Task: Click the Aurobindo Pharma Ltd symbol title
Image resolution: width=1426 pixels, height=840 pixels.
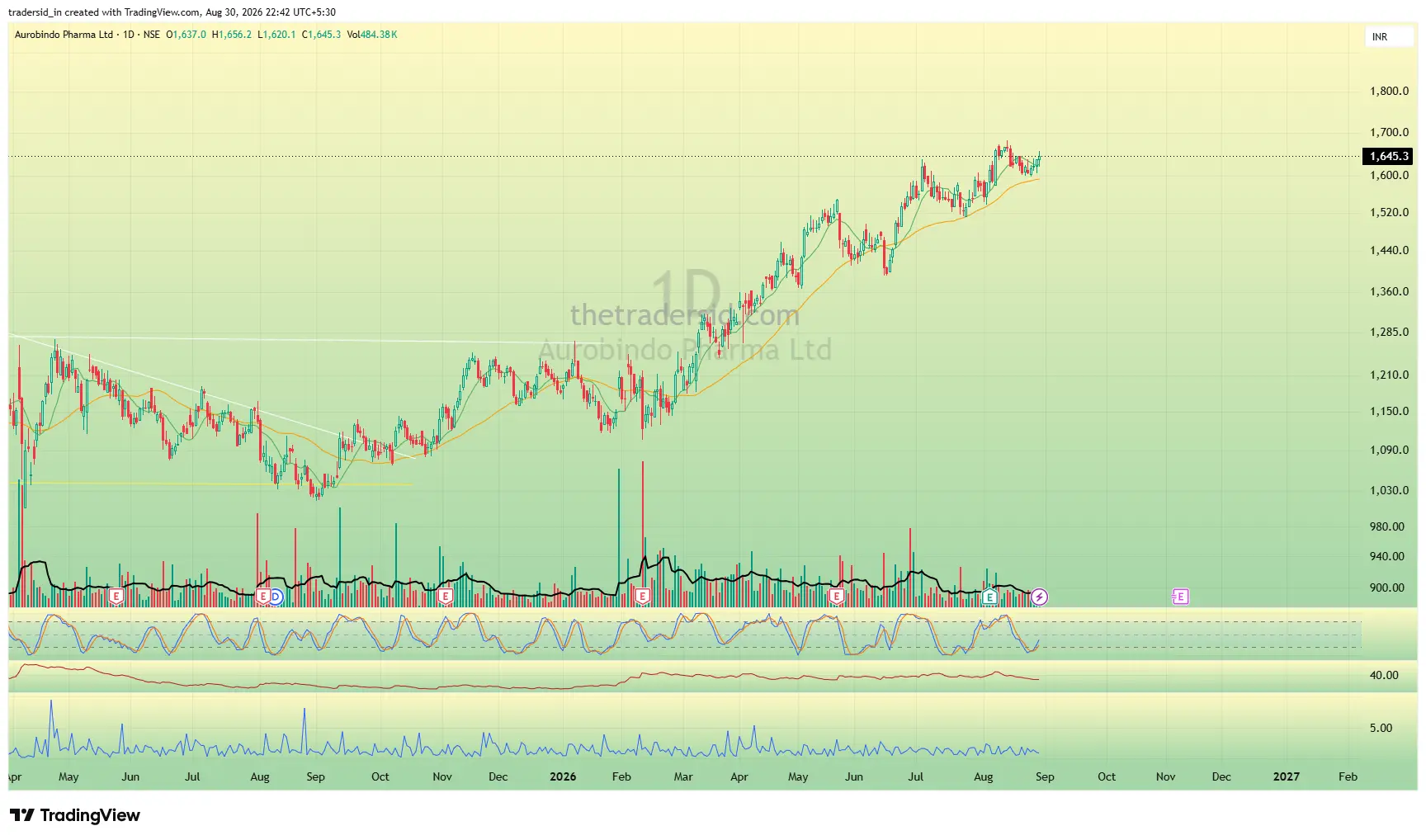Action: tap(64, 35)
